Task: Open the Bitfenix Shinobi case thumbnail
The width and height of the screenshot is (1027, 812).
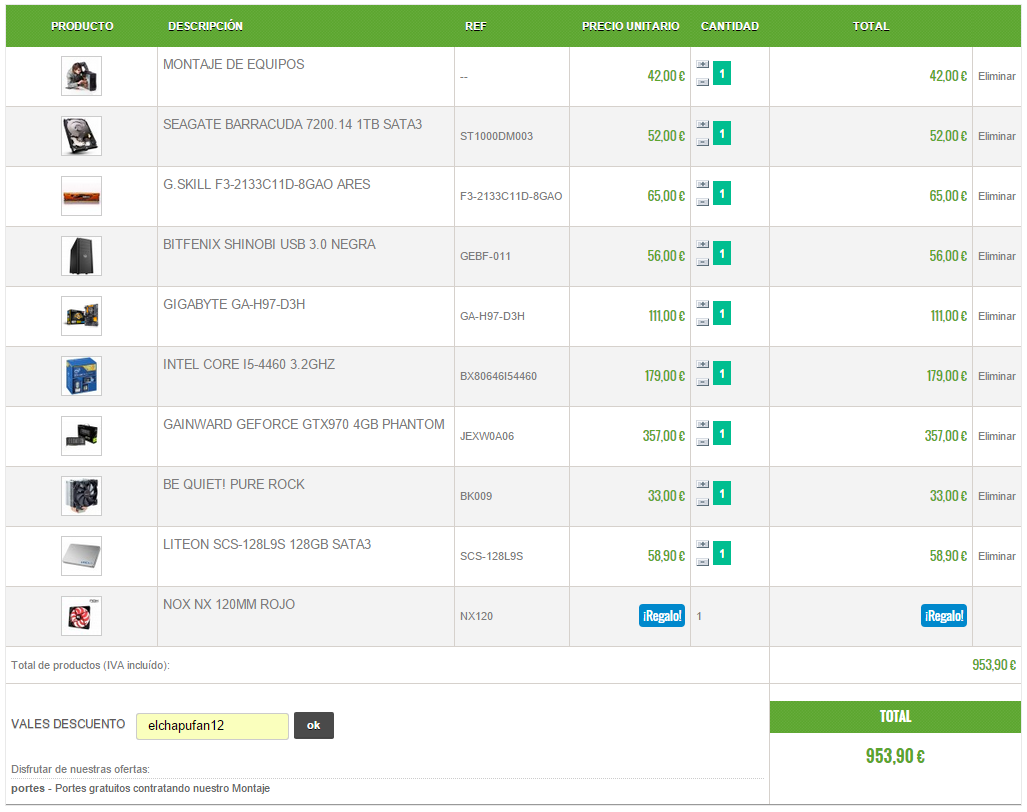Action: click(x=81, y=256)
